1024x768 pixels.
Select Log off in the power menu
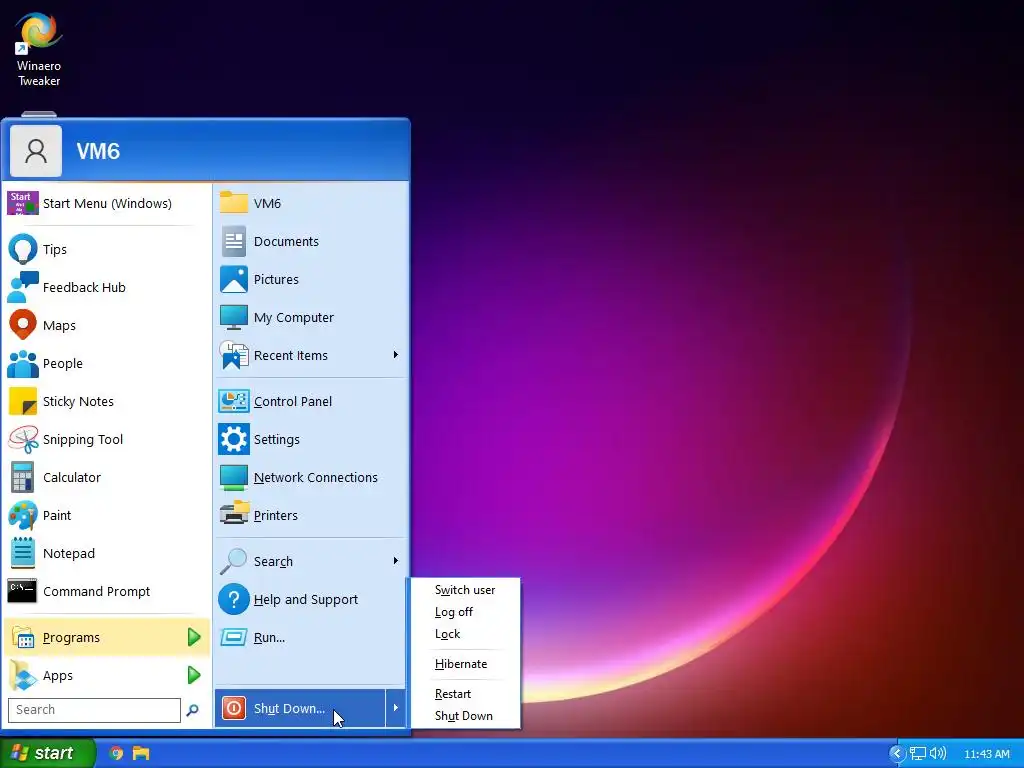tap(454, 612)
